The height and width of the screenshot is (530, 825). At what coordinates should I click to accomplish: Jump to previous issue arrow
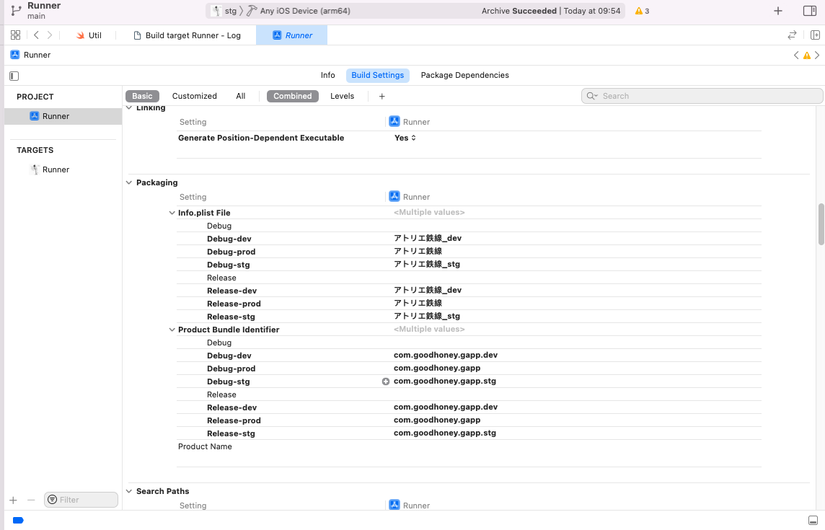pyautogui.click(x=796, y=55)
